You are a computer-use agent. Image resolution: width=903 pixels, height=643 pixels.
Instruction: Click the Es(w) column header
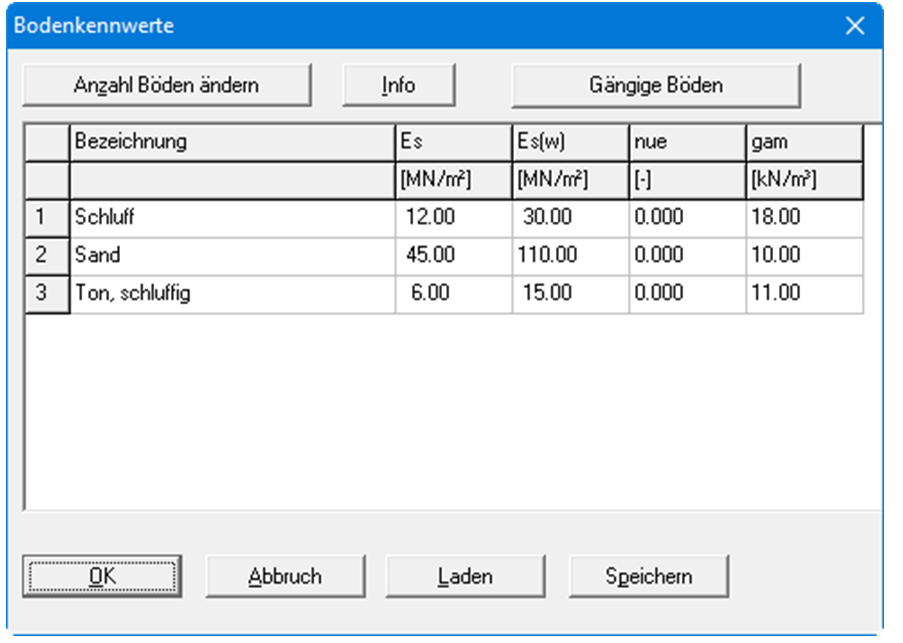click(x=570, y=142)
